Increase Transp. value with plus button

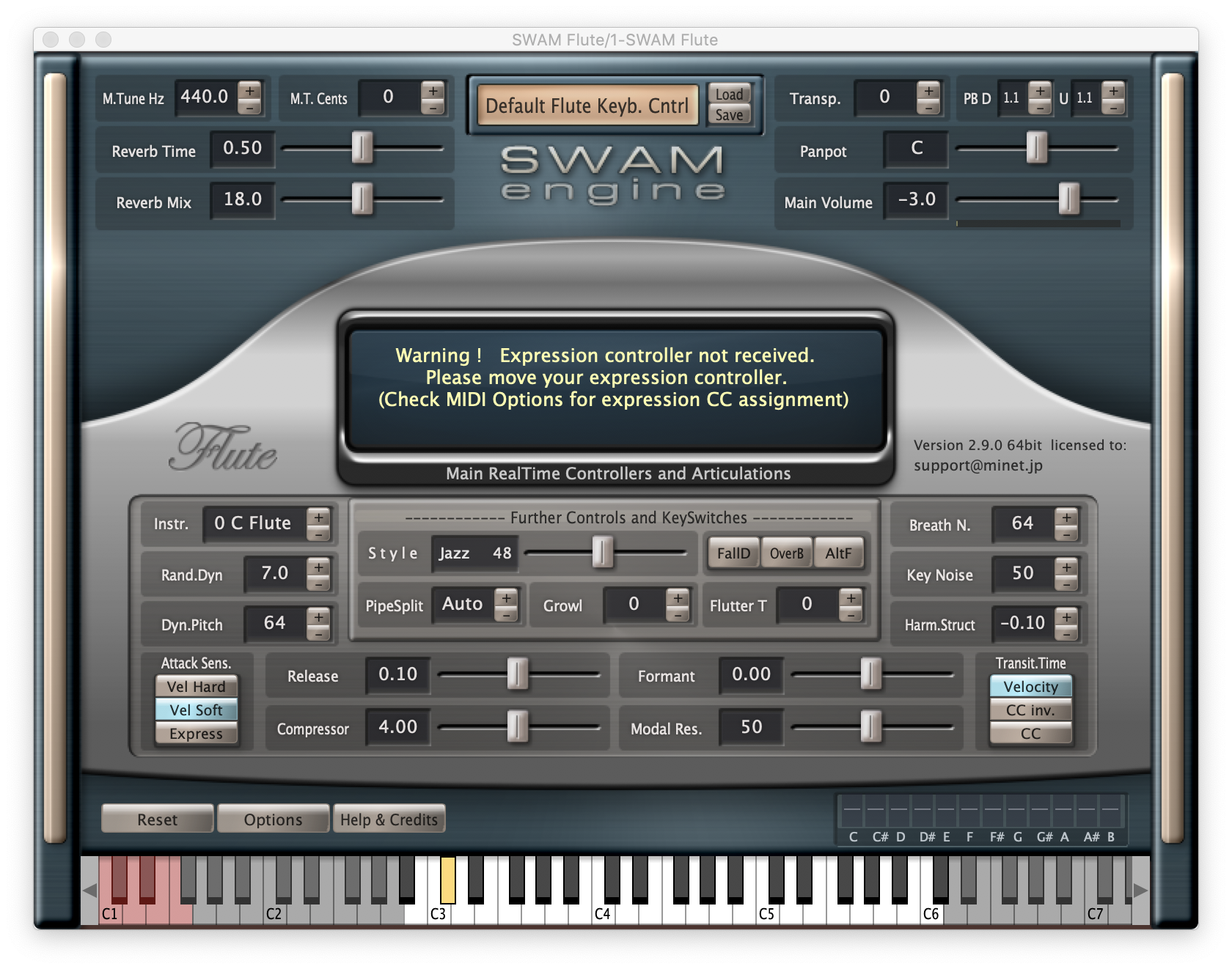pos(928,91)
